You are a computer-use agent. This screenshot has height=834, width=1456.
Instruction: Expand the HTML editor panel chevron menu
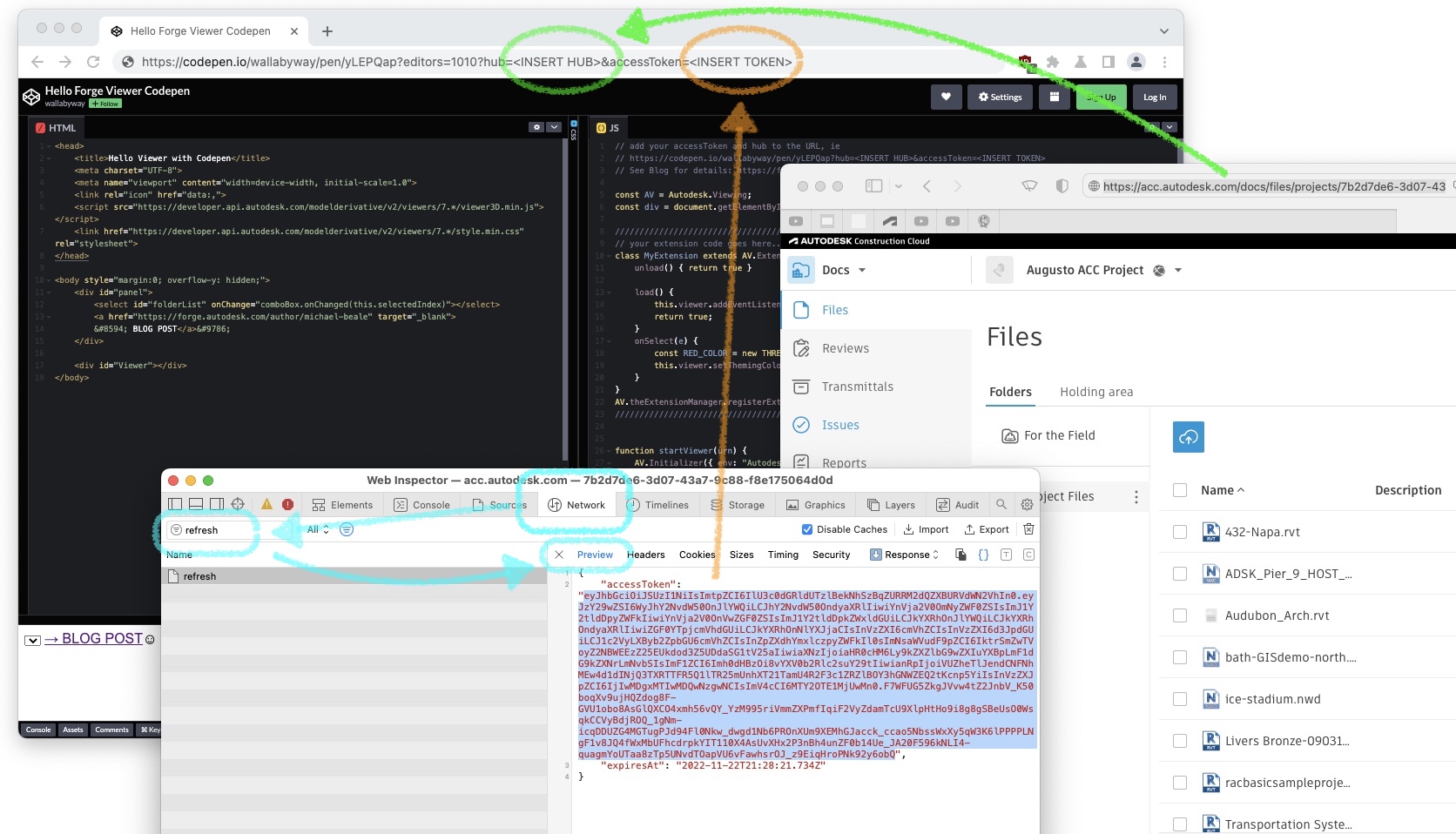(x=554, y=127)
